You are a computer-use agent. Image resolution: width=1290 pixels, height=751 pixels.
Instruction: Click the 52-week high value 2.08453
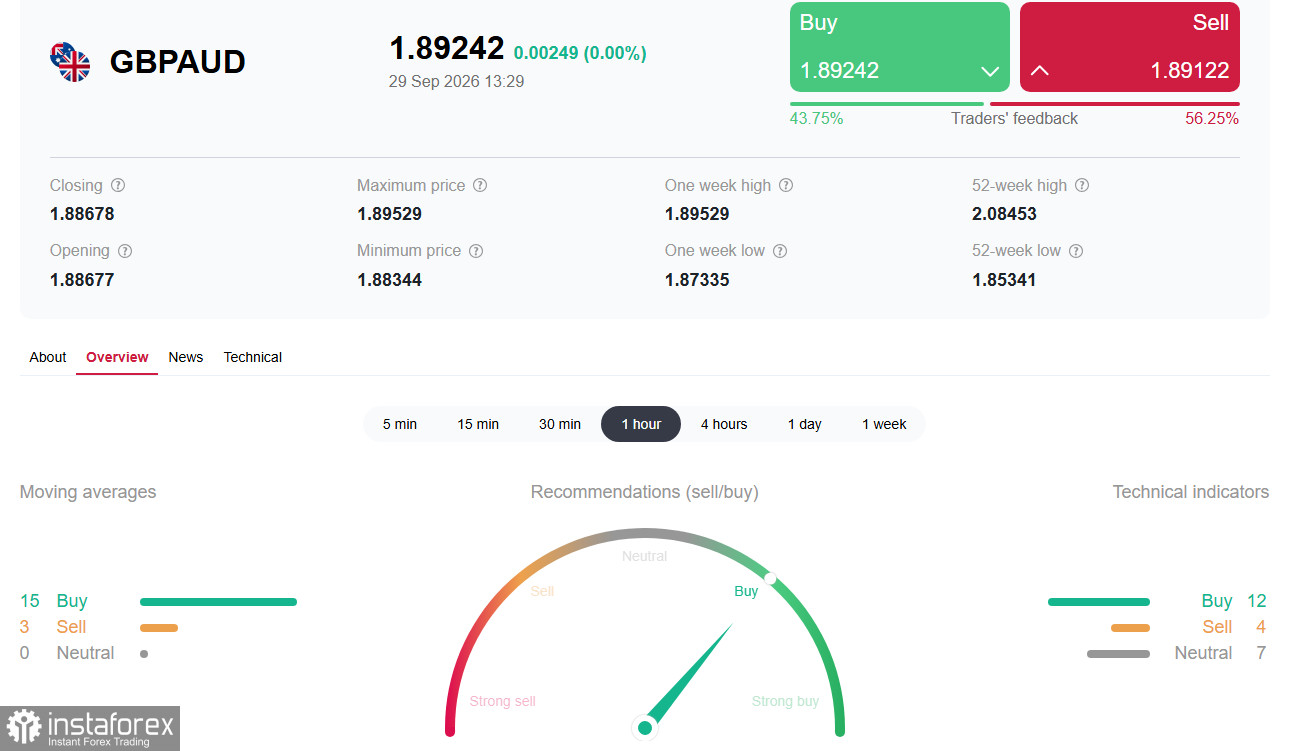click(x=1004, y=214)
